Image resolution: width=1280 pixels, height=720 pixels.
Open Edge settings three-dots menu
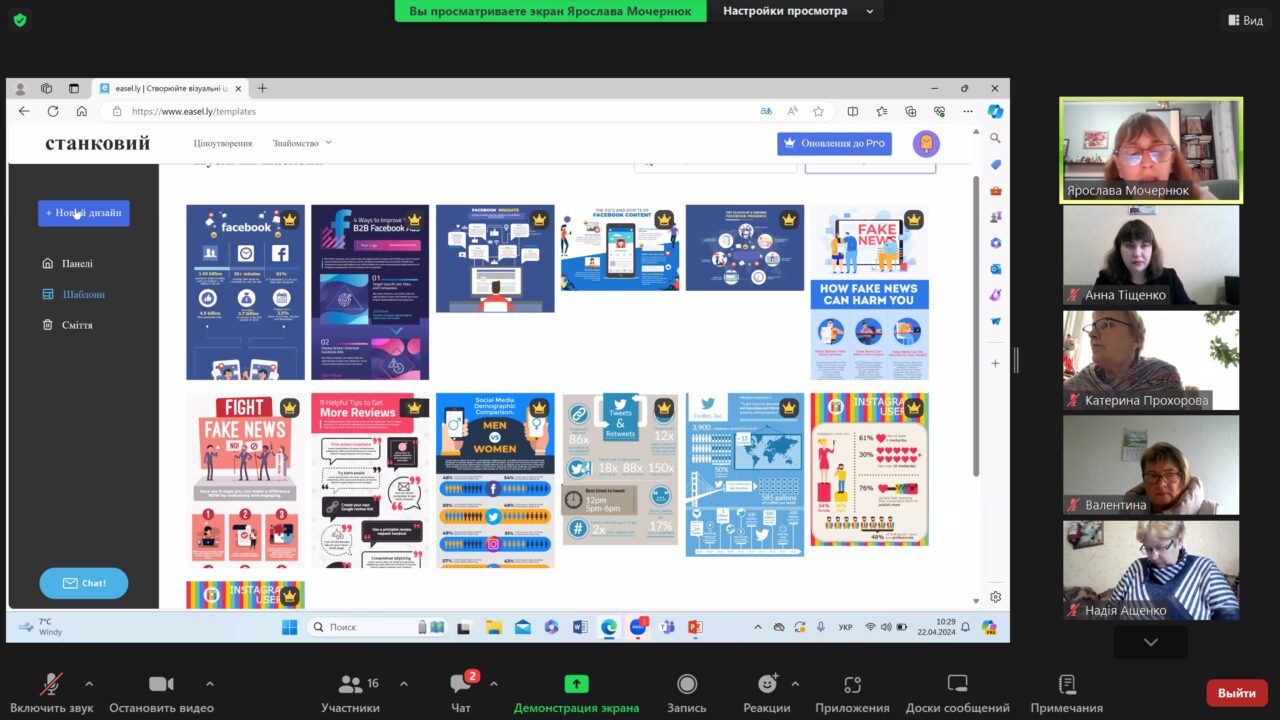click(x=968, y=112)
